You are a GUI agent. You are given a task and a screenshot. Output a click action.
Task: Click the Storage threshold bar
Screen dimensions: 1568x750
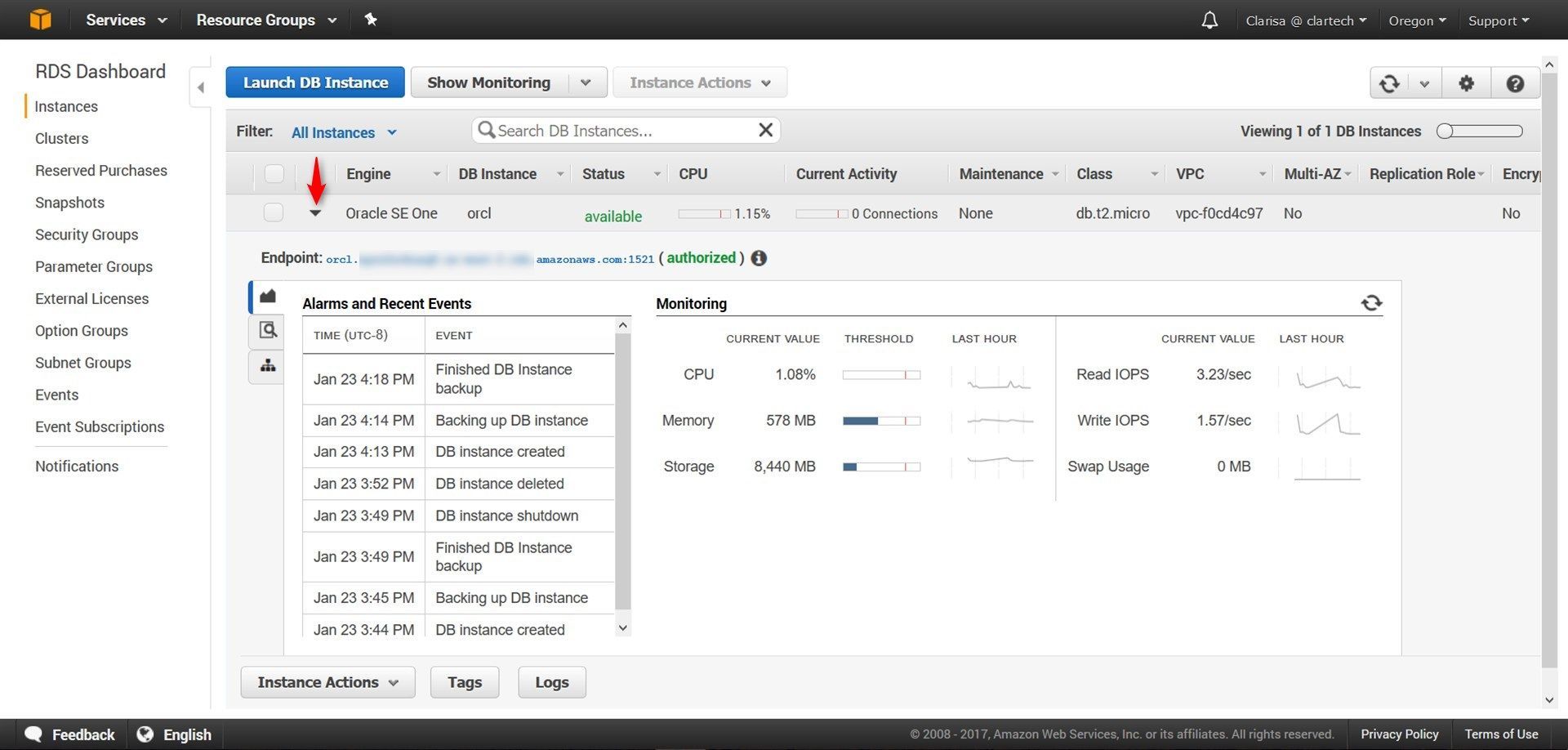881,467
